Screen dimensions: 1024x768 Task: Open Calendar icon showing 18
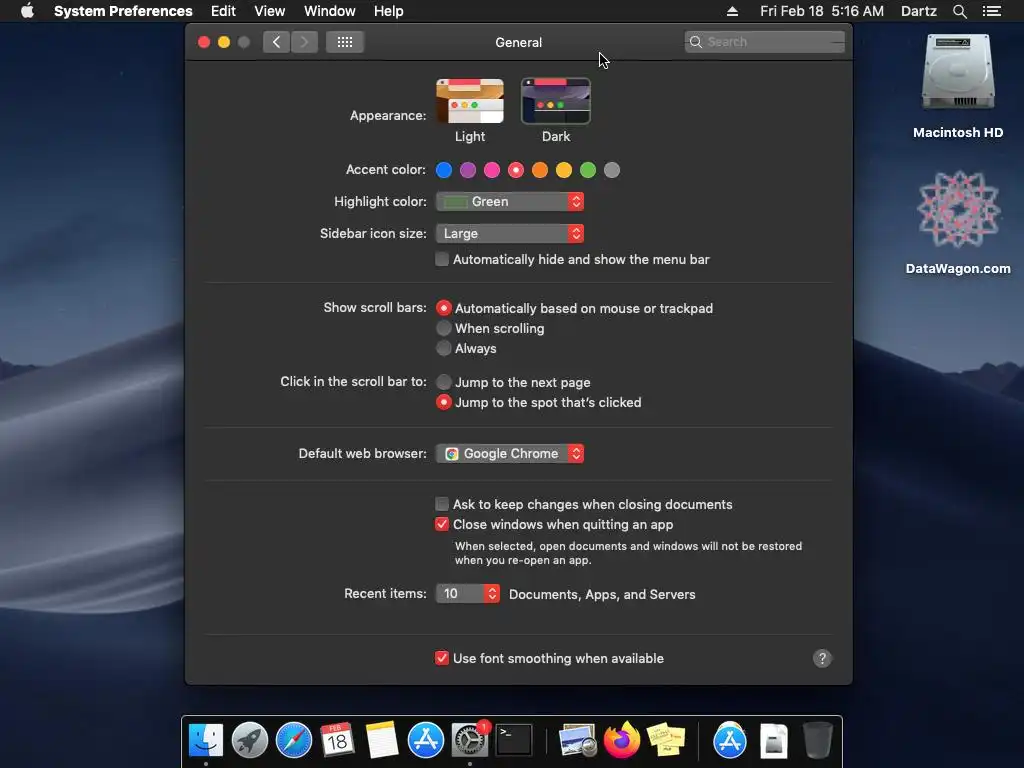[338, 740]
